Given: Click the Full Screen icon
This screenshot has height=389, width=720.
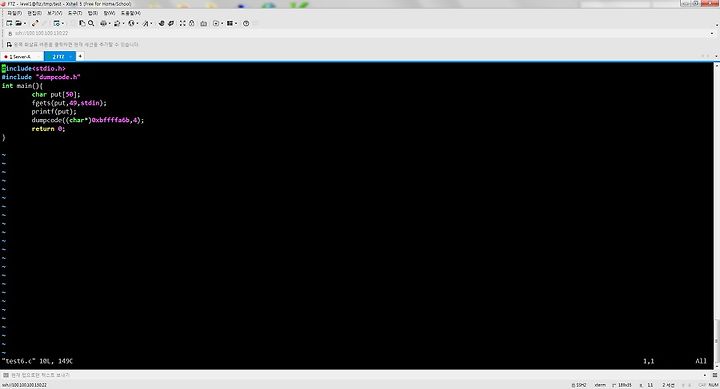Looking at the screenshot, I should pyautogui.click(x=182, y=23).
